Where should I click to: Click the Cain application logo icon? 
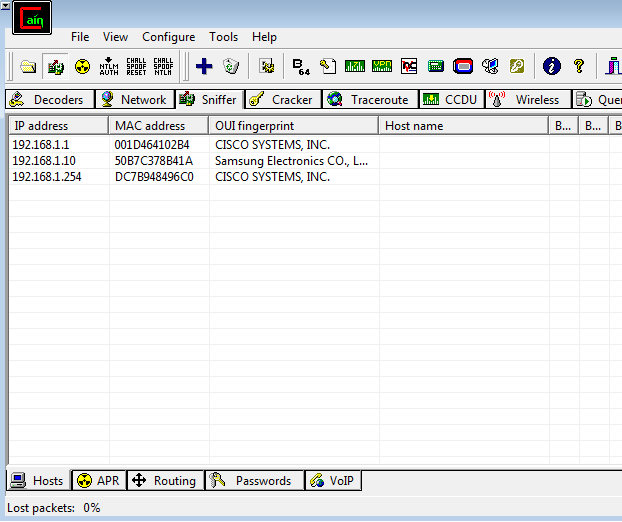coord(32,18)
